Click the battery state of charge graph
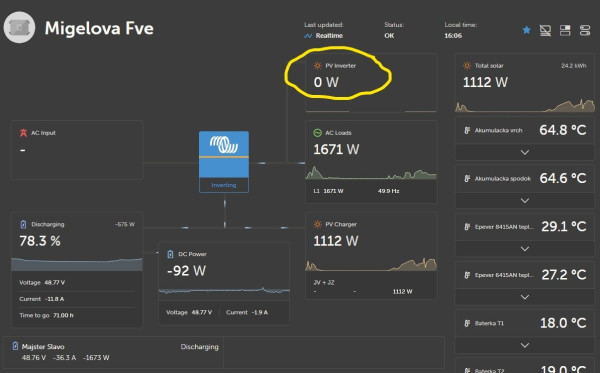 77,264
